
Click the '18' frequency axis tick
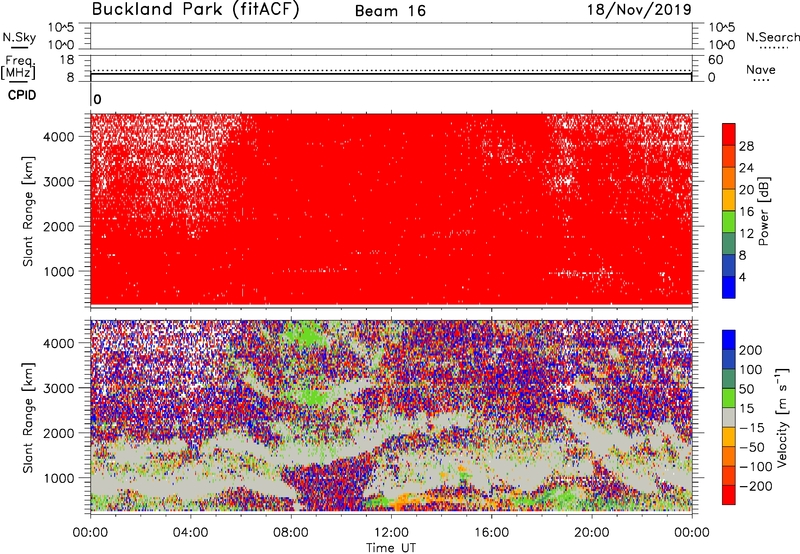pos(67,60)
